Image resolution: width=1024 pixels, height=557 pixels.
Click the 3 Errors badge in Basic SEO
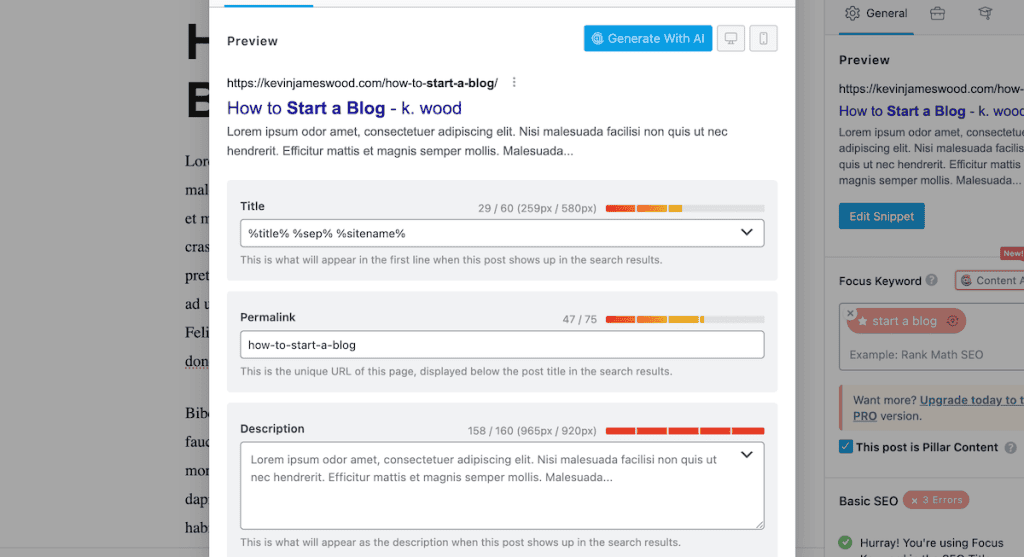coord(936,500)
